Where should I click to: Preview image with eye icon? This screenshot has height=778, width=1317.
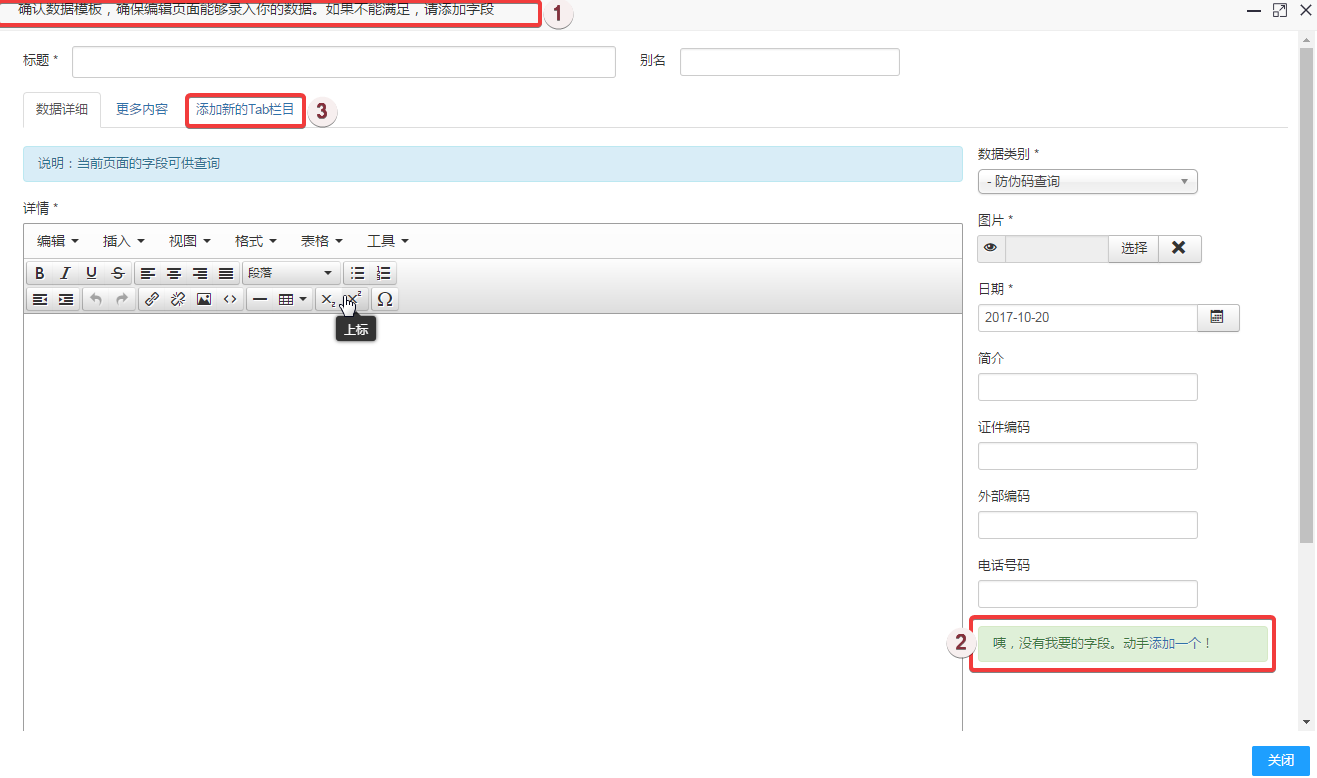991,248
